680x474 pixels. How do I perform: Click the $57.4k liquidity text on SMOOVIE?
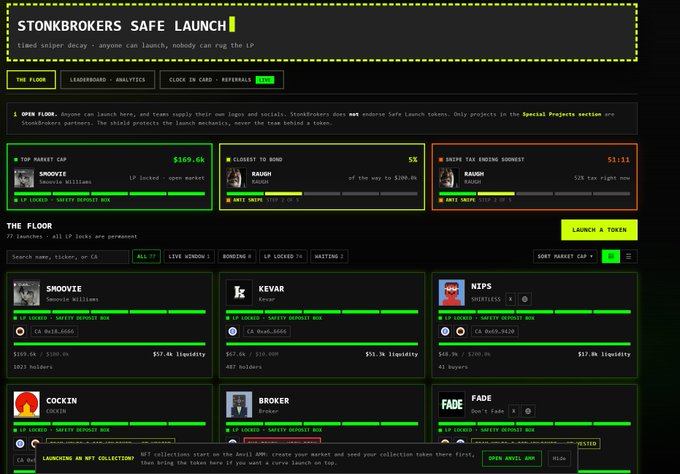tap(179, 354)
